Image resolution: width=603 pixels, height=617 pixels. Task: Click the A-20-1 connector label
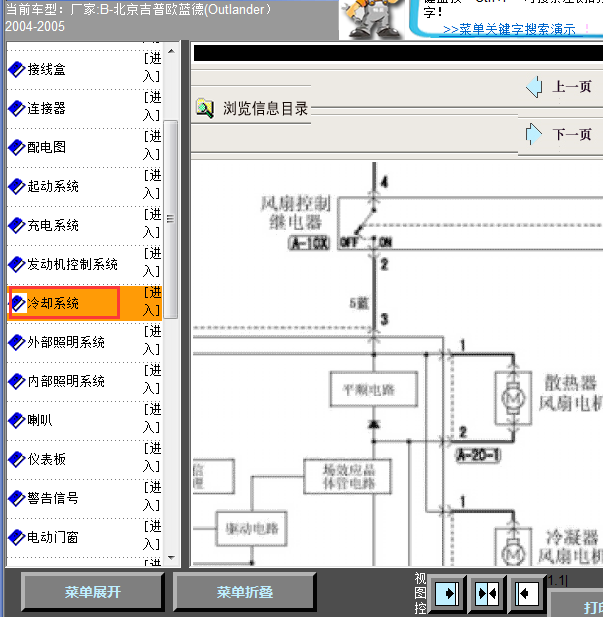click(x=478, y=456)
